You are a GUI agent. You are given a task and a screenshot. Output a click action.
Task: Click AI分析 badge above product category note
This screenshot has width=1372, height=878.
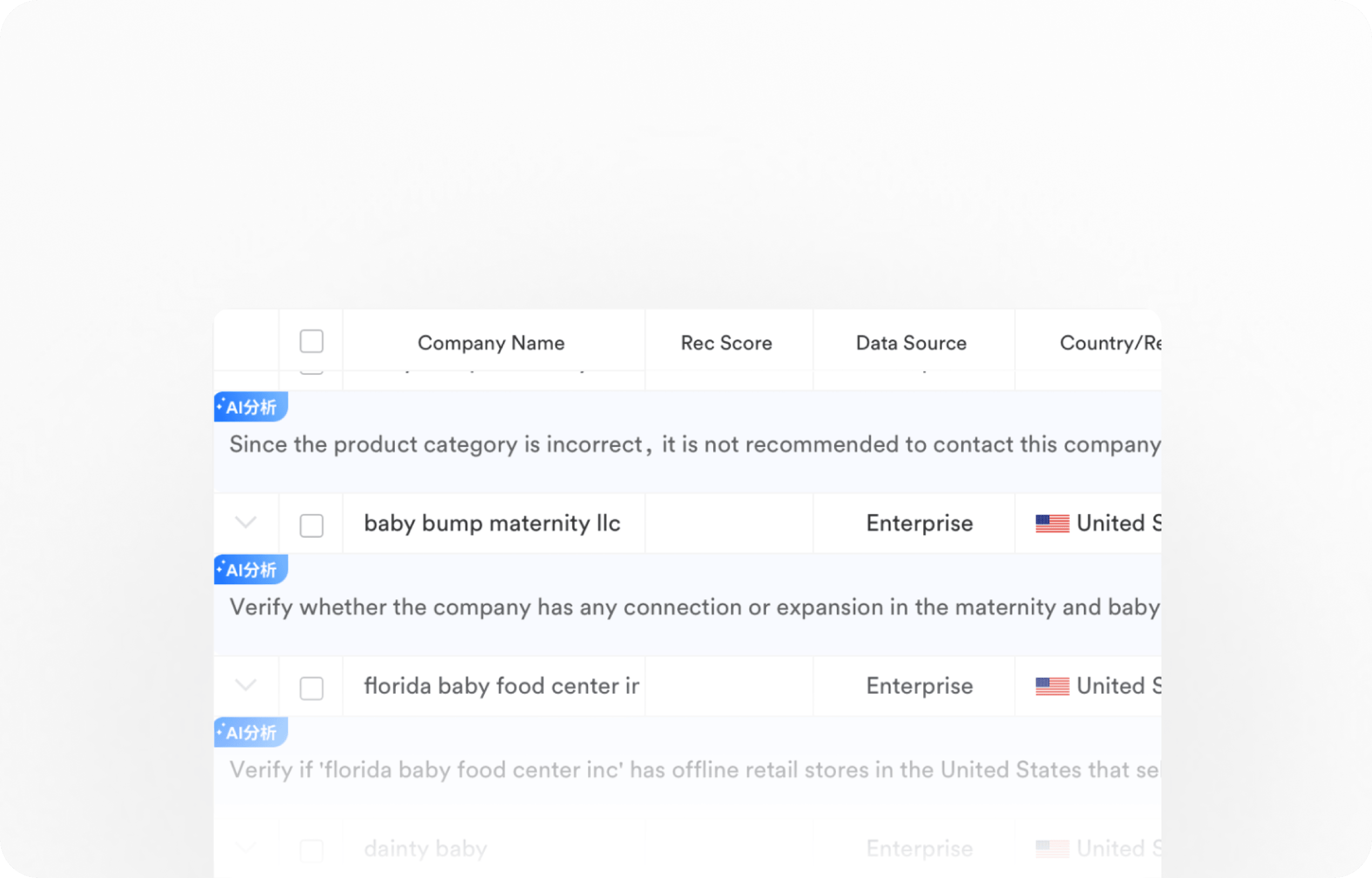[x=251, y=407]
